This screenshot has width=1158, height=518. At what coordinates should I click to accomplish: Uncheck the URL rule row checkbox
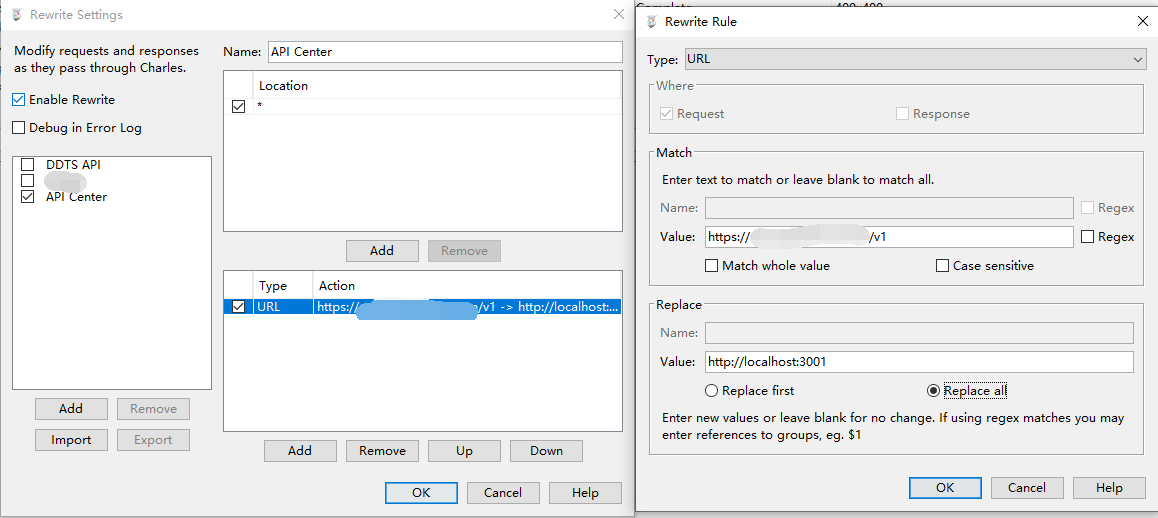tap(239, 307)
